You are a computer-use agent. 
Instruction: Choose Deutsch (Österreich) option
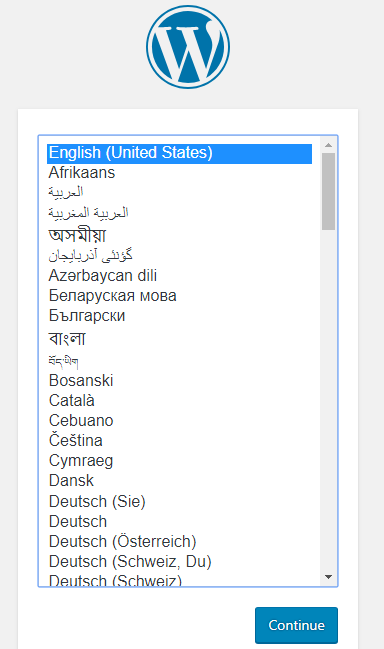[x=180, y=541]
